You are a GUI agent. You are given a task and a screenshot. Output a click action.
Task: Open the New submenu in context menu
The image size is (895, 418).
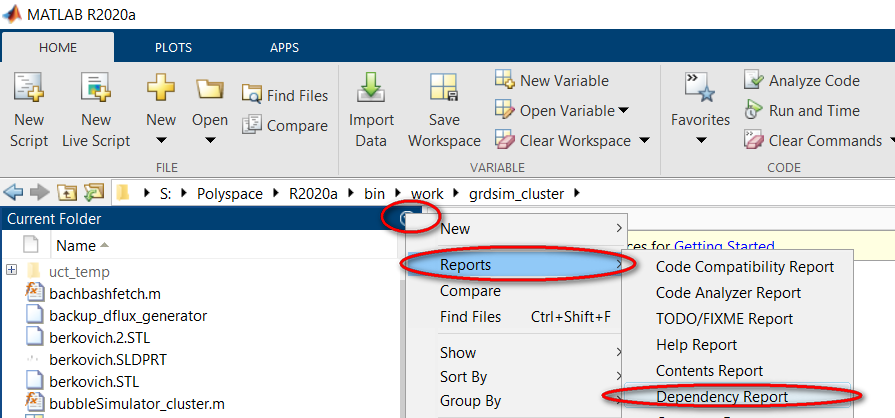coord(517,228)
